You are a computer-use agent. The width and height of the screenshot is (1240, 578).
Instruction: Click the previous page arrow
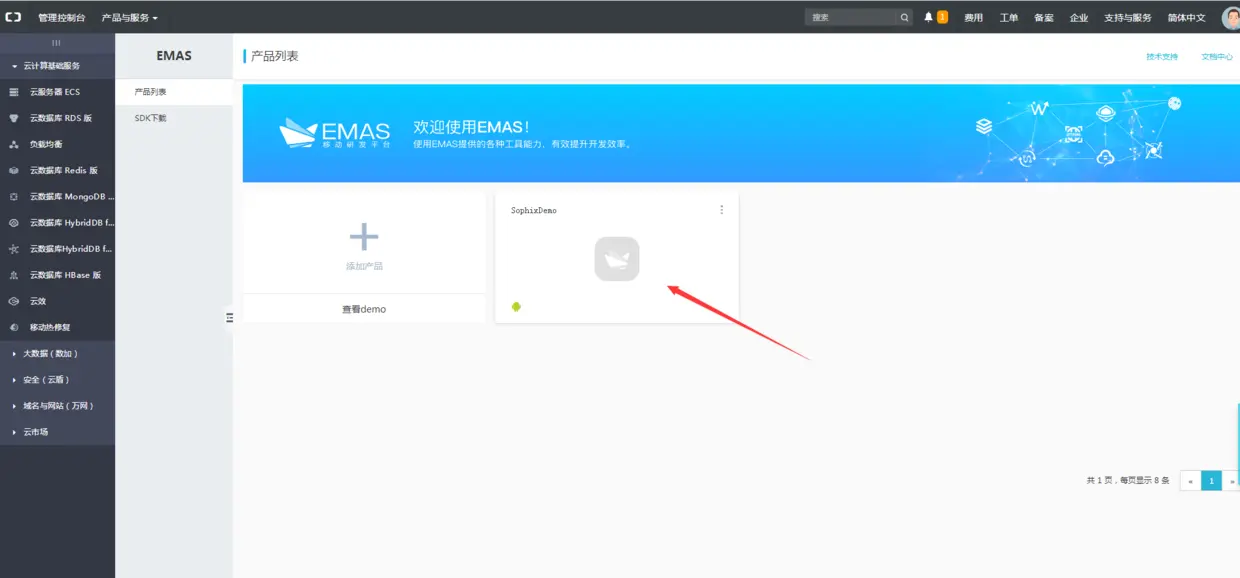(x=1190, y=481)
